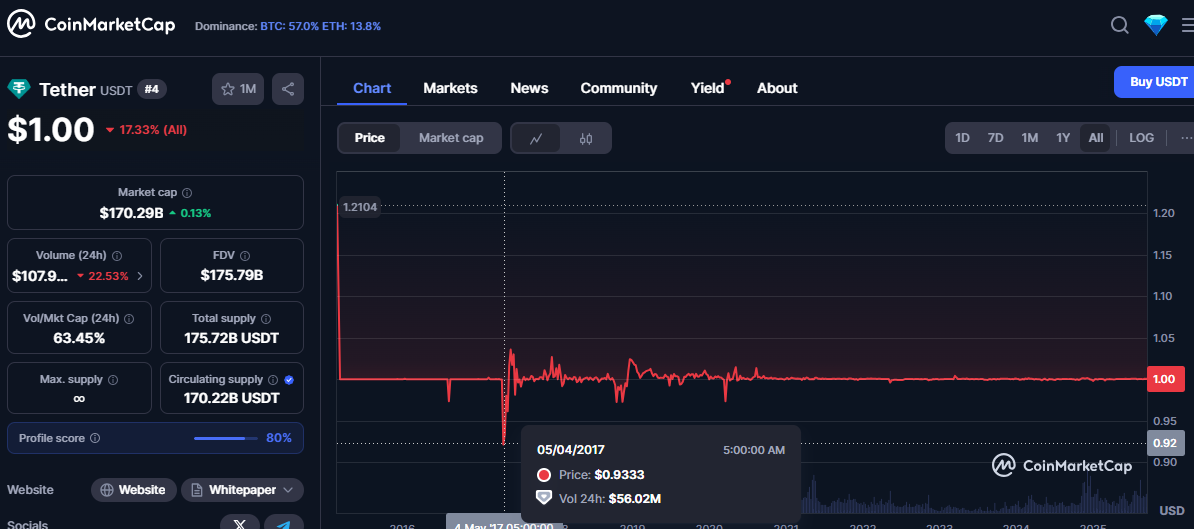Switch to line chart icon
This screenshot has height=529, width=1194.
click(x=536, y=138)
